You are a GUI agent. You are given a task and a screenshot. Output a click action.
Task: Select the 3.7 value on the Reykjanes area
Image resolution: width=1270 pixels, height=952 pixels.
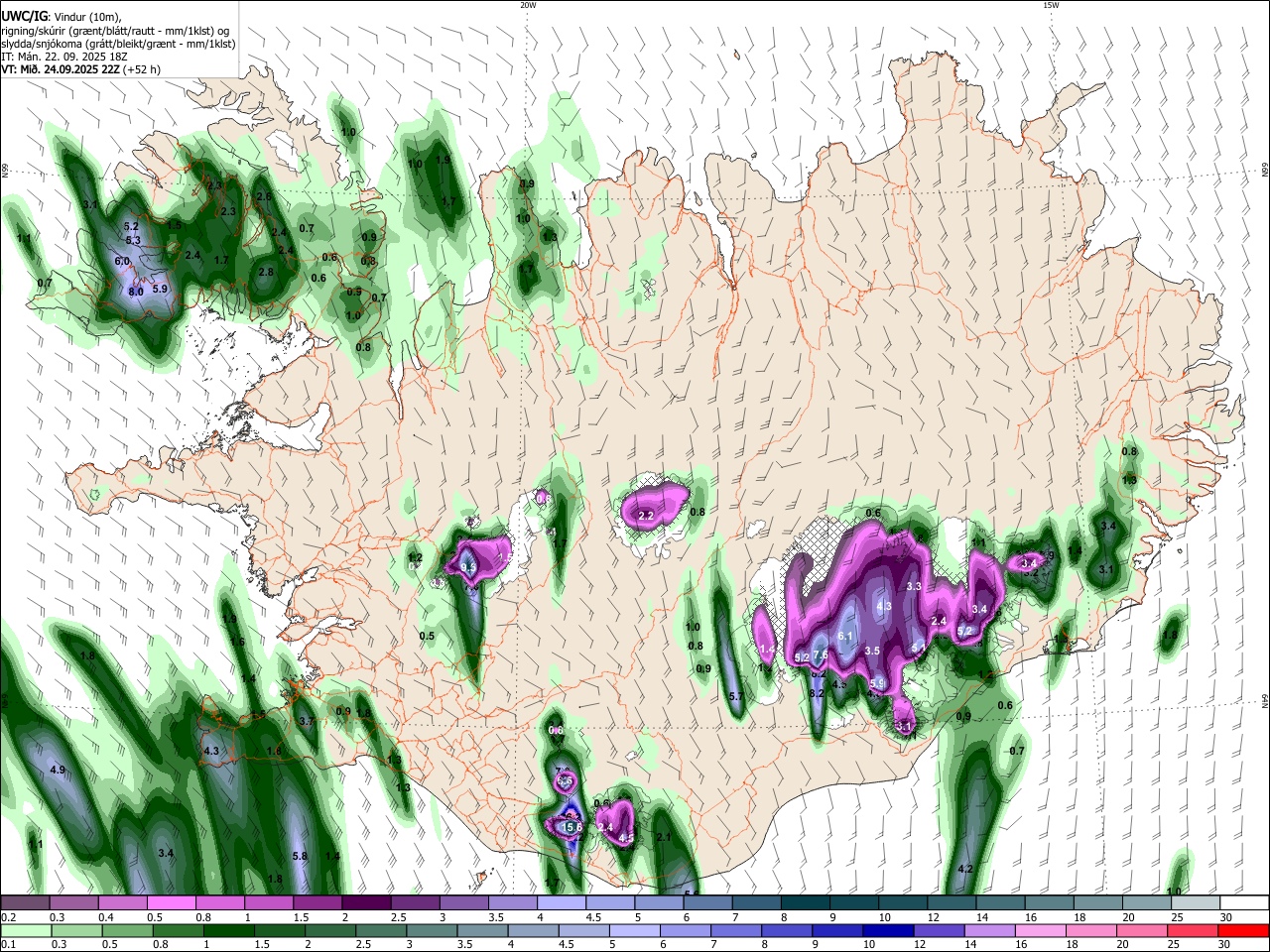[307, 722]
